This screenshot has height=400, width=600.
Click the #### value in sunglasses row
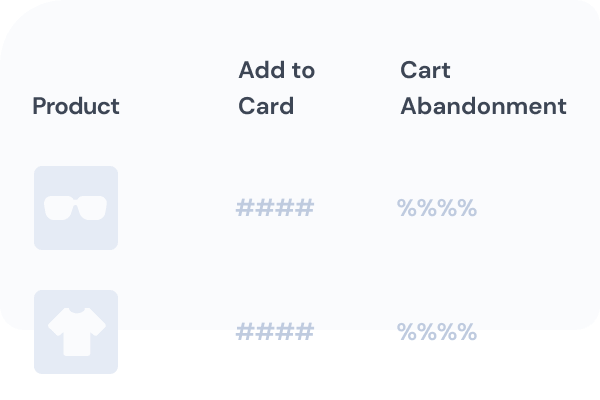(275, 208)
